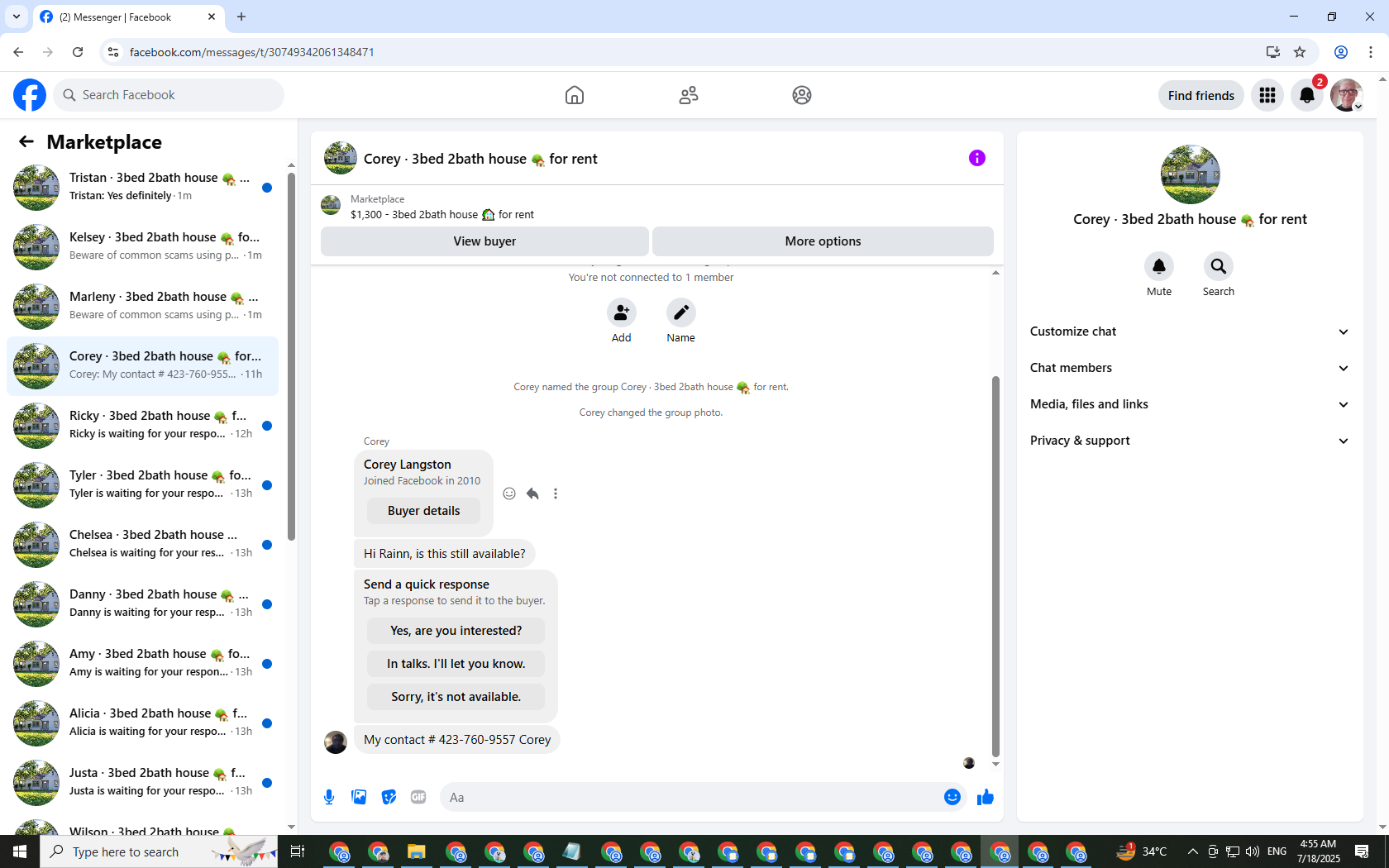The image size is (1389, 868).
Task: Choose a GIF from the composer
Action: click(x=418, y=797)
